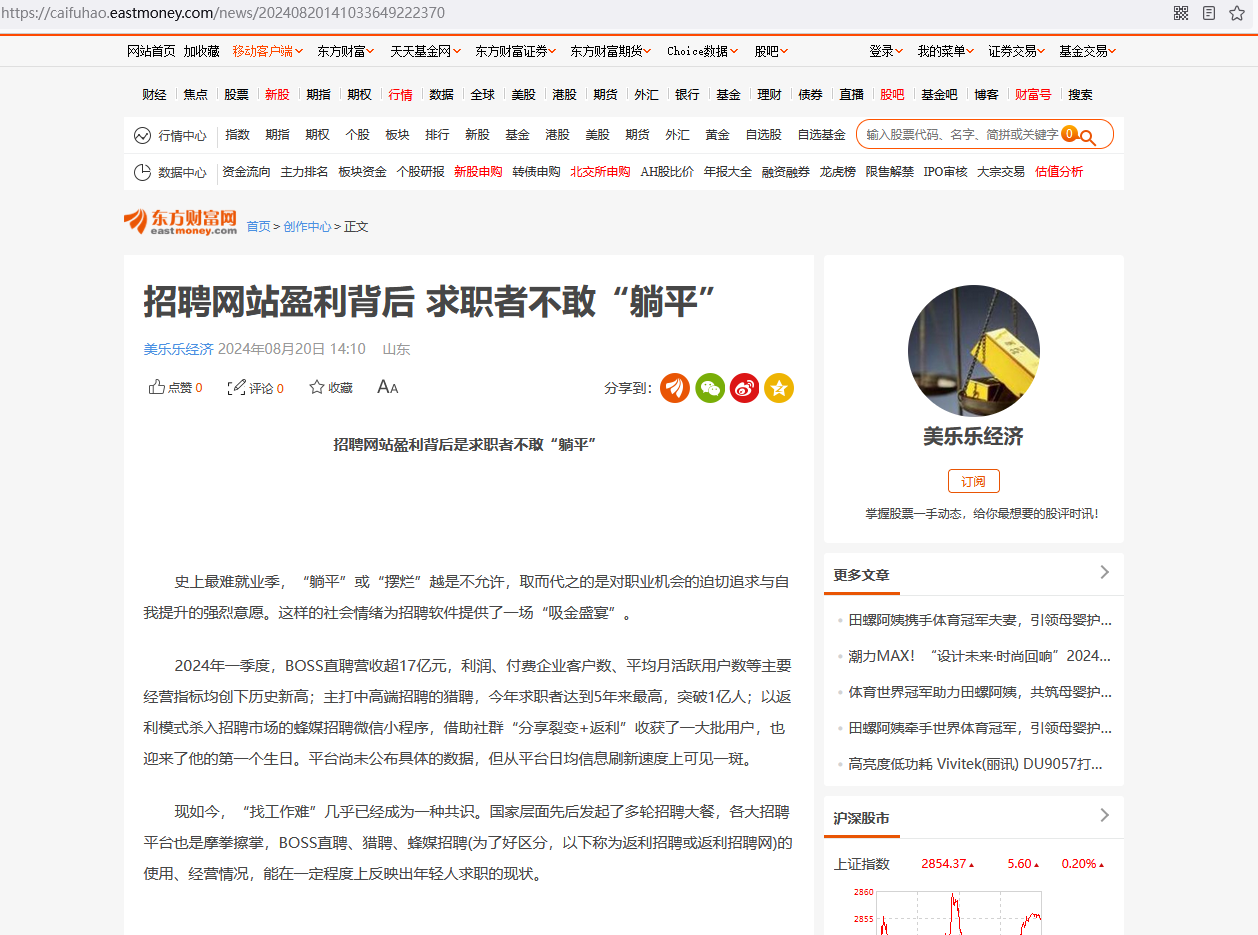Open article 潮力MAX! 设计未来·时尚回响
The height and width of the screenshot is (935, 1258).
(980, 656)
